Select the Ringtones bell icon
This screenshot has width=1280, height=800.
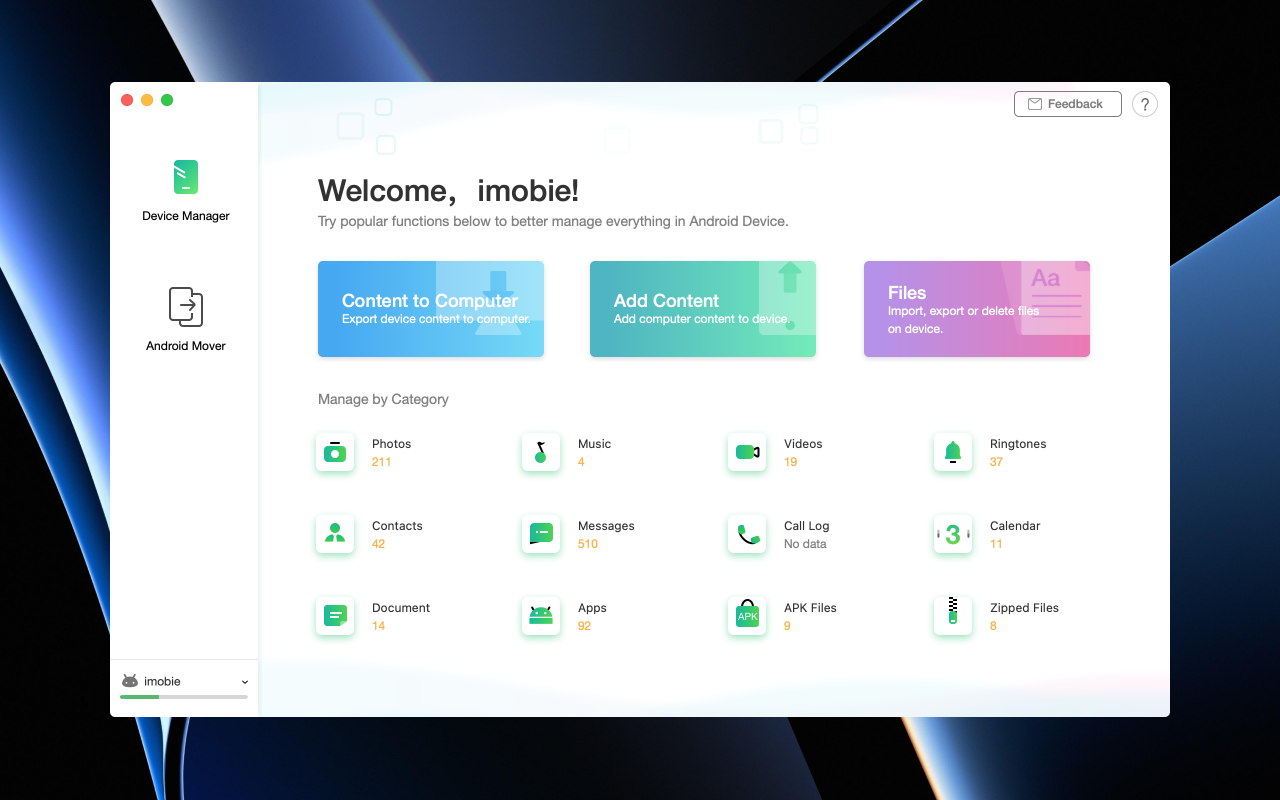(x=953, y=453)
